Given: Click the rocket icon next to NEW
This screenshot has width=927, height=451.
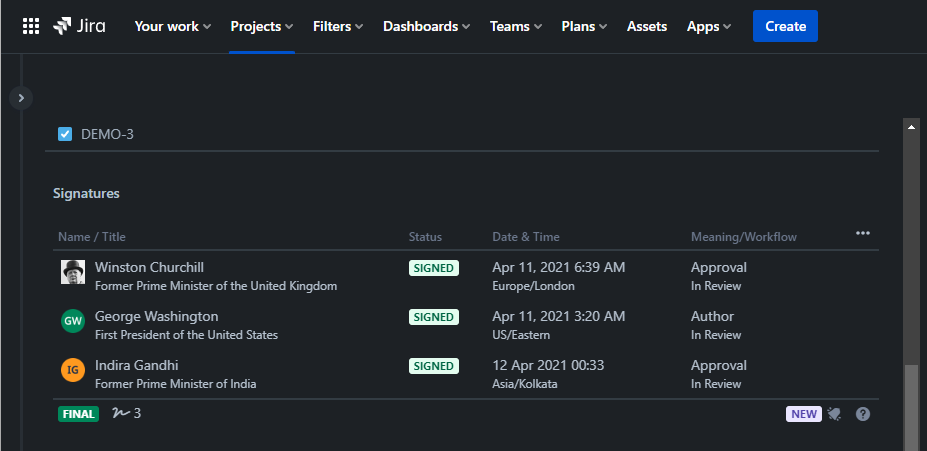Looking at the screenshot, I should tap(834, 414).
